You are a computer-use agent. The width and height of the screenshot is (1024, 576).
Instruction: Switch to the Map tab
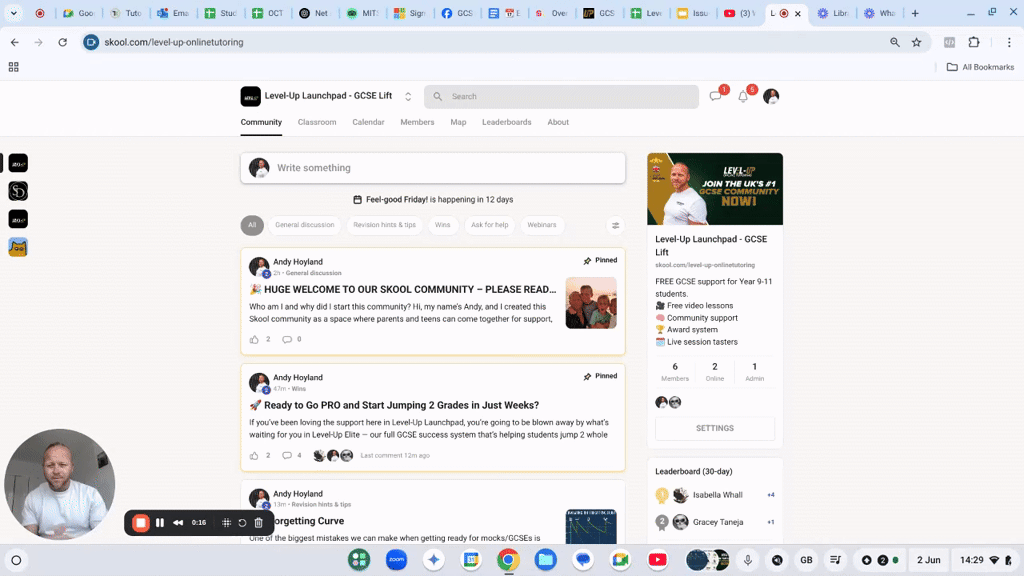458,122
